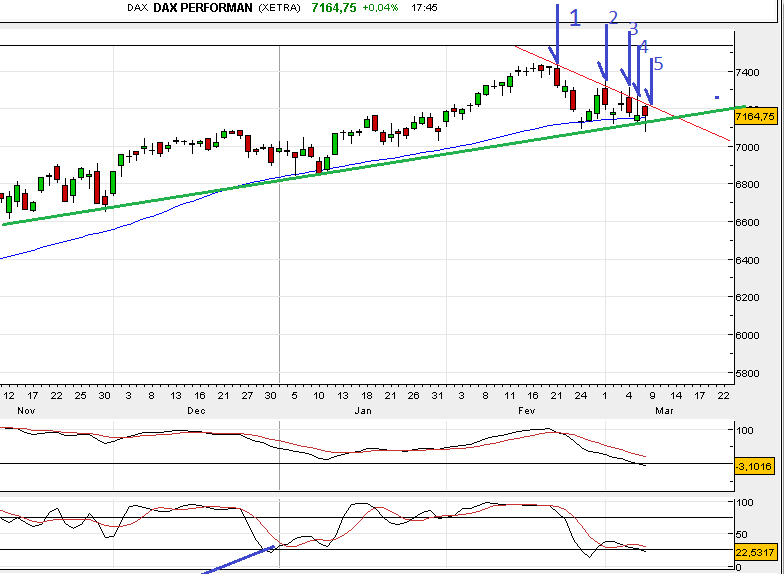Click the 5800 price axis label
The width and height of the screenshot is (784, 574).
click(747, 373)
